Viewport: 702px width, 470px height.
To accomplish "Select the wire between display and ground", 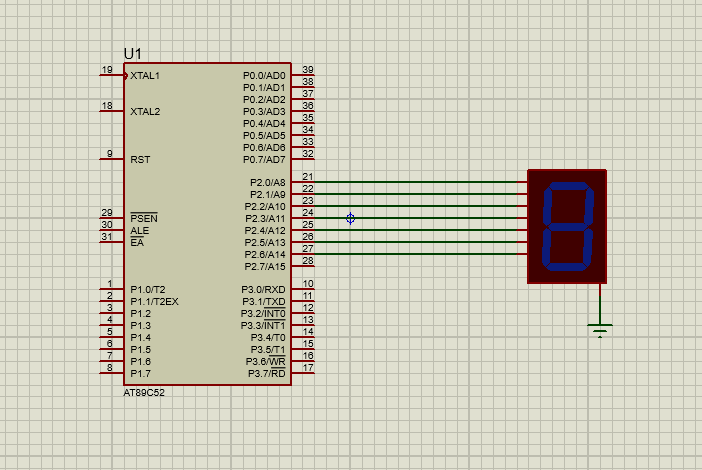I will click(x=600, y=308).
